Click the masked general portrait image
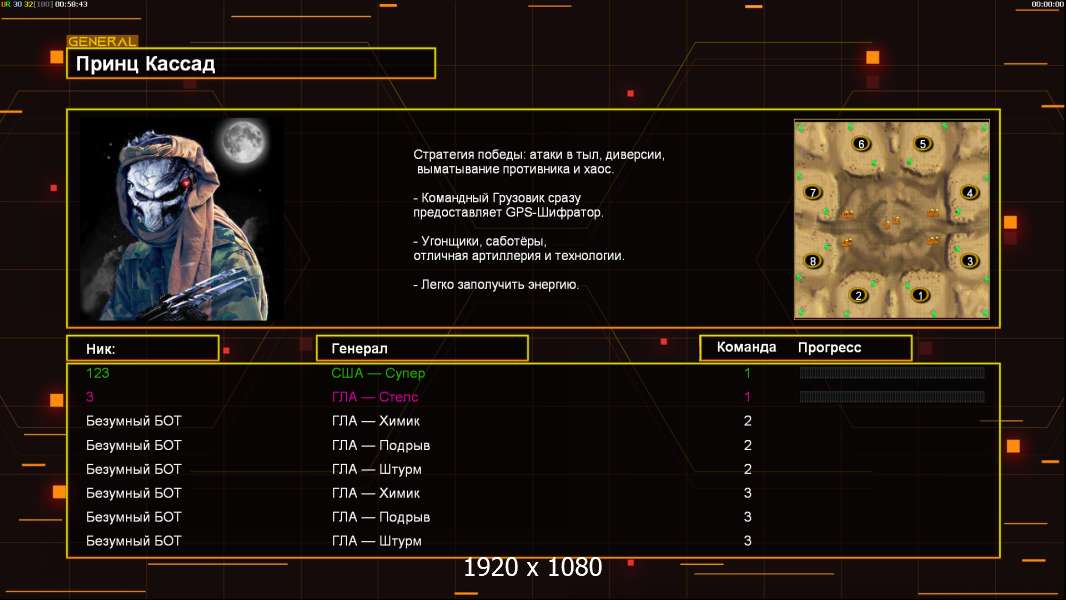 point(182,218)
